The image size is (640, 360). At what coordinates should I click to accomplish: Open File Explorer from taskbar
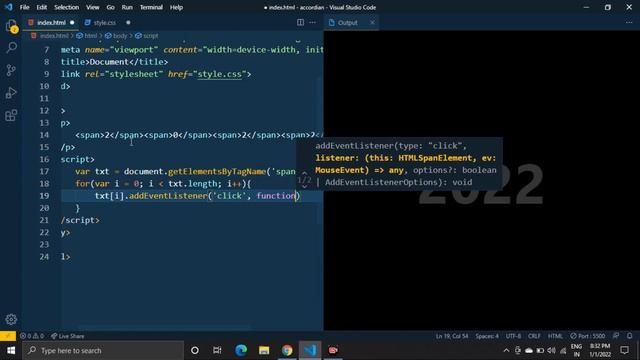(264, 351)
